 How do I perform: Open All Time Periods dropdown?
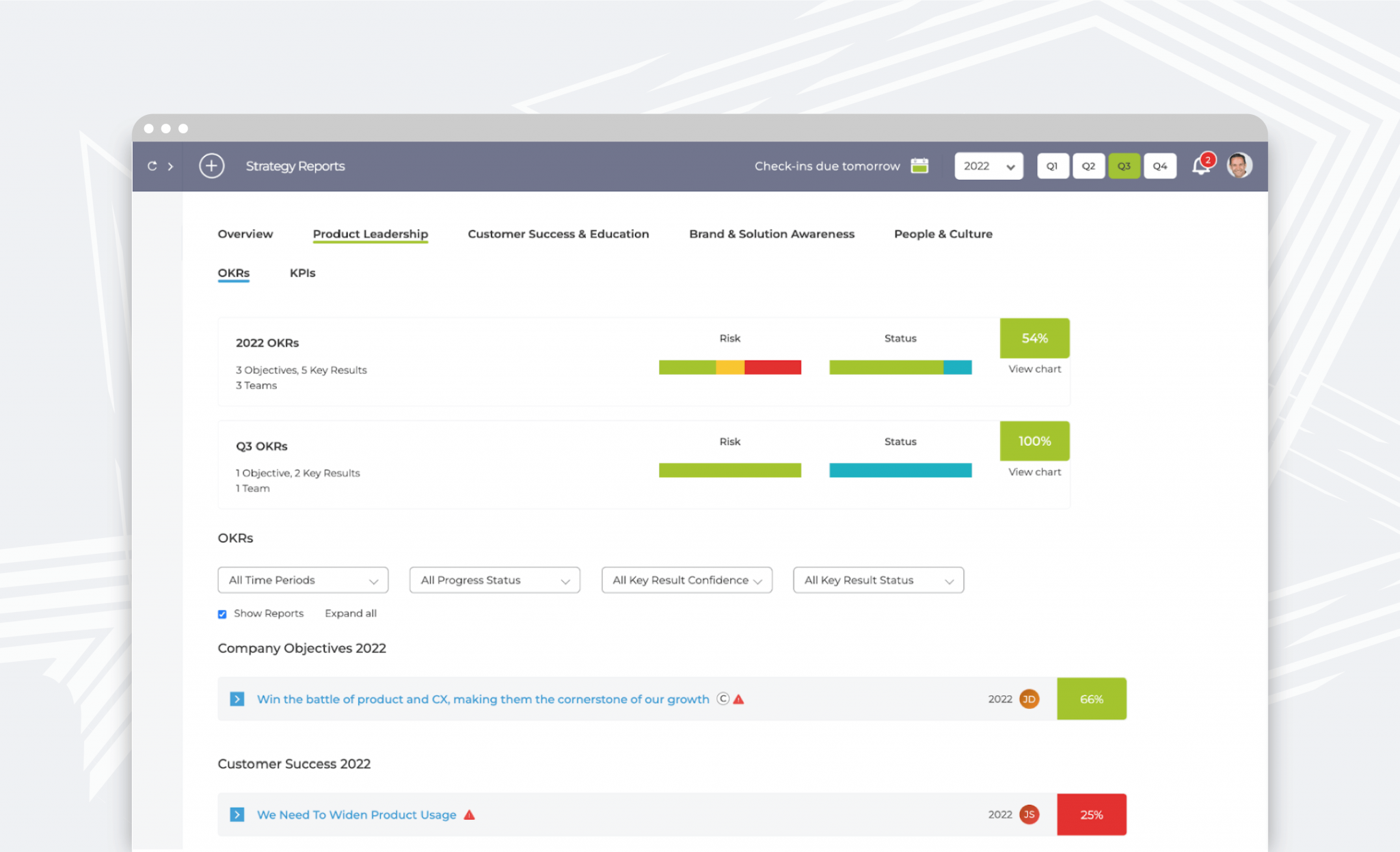[x=303, y=580]
